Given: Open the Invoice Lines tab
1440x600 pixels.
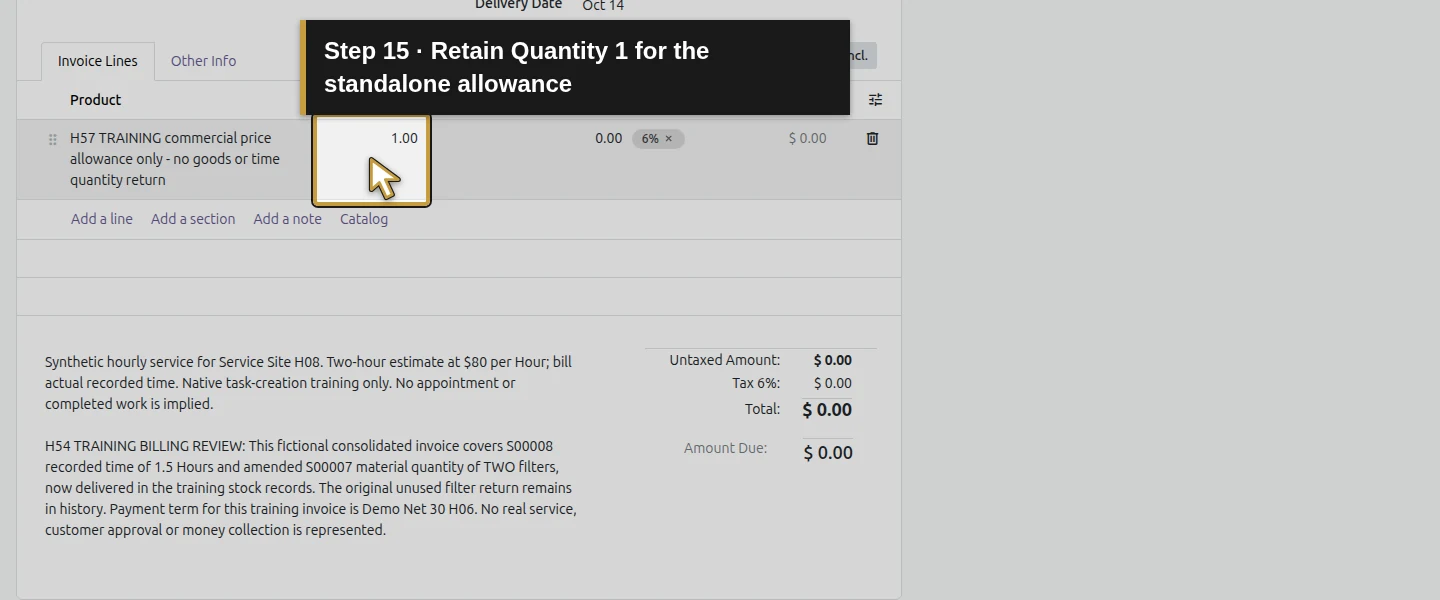Looking at the screenshot, I should pos(98,61).
